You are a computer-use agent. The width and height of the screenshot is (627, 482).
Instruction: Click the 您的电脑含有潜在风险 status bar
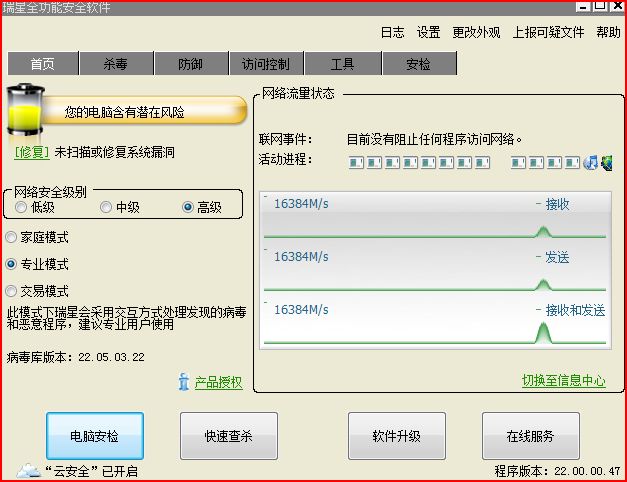pos(144,112)
